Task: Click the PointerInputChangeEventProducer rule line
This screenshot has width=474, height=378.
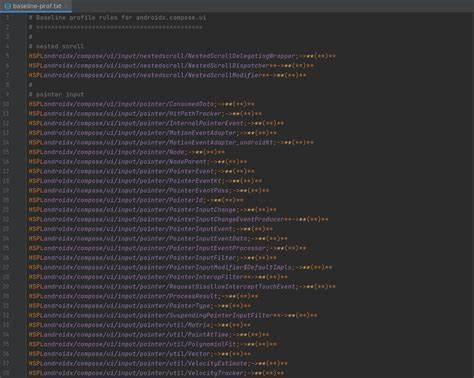Action: click(x=178, y=219)
